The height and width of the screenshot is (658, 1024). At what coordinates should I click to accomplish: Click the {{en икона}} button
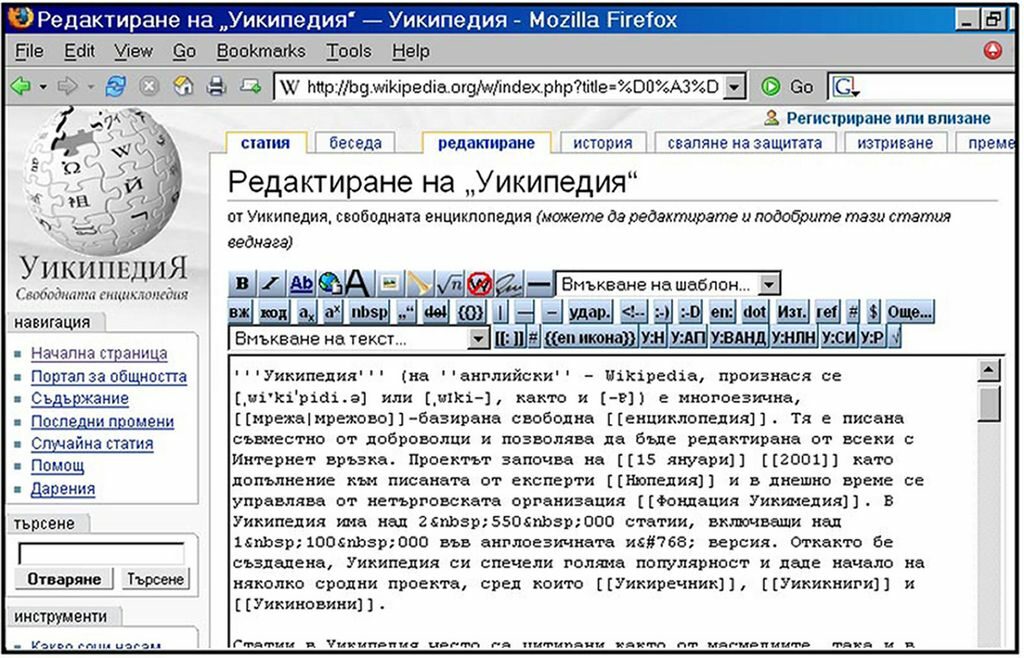tap(589, 338)
